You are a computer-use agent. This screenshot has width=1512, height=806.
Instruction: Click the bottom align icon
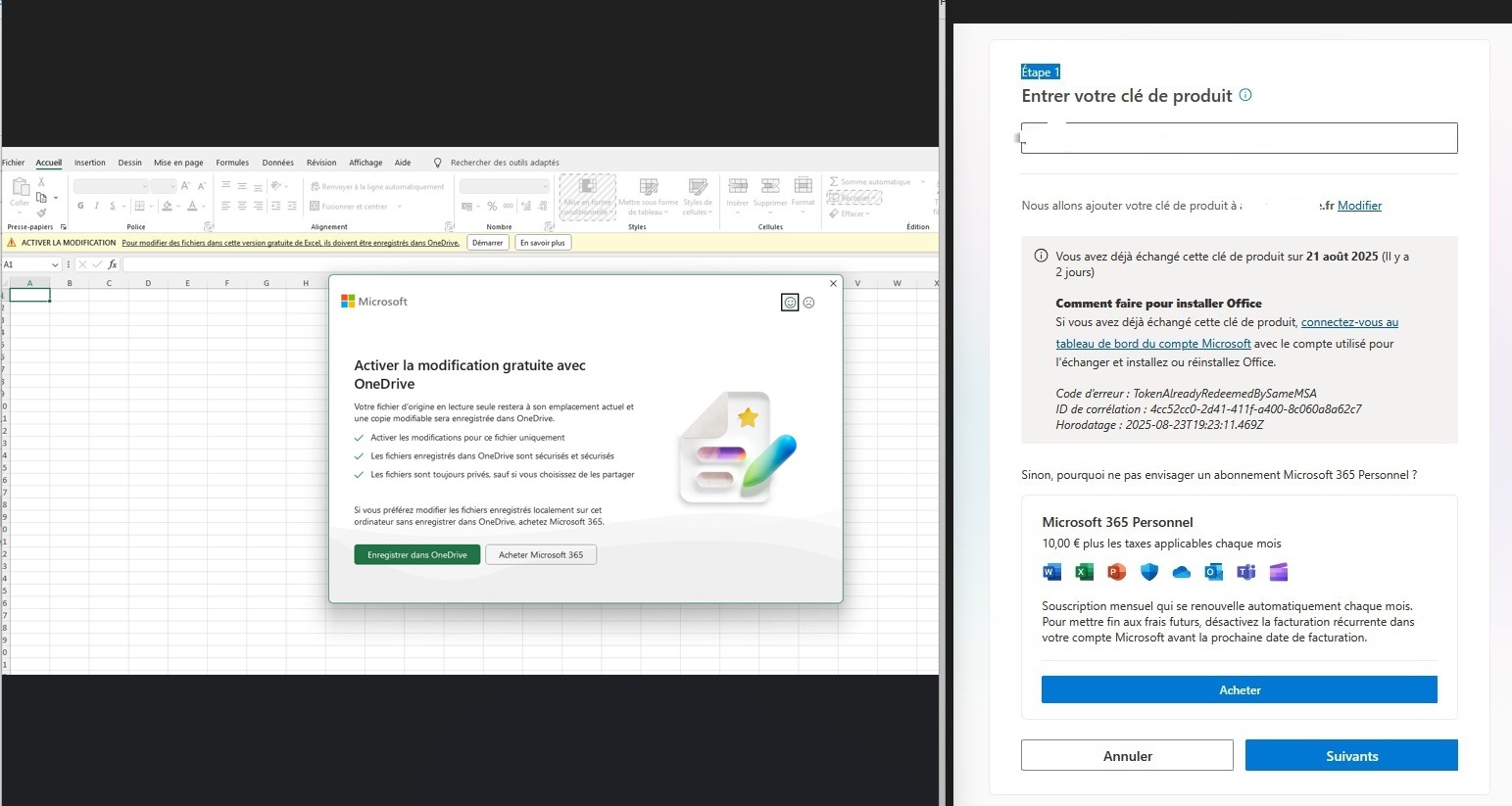(258, 186)
